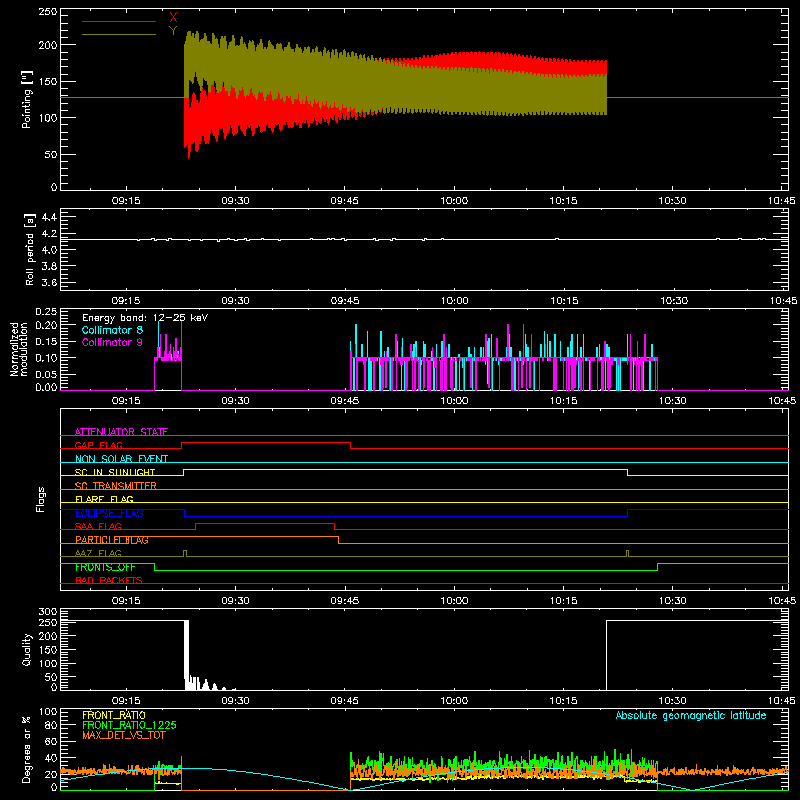Click the BAD_PACKETS flag label
Viewport: 800px width, 800px height.
109,580
